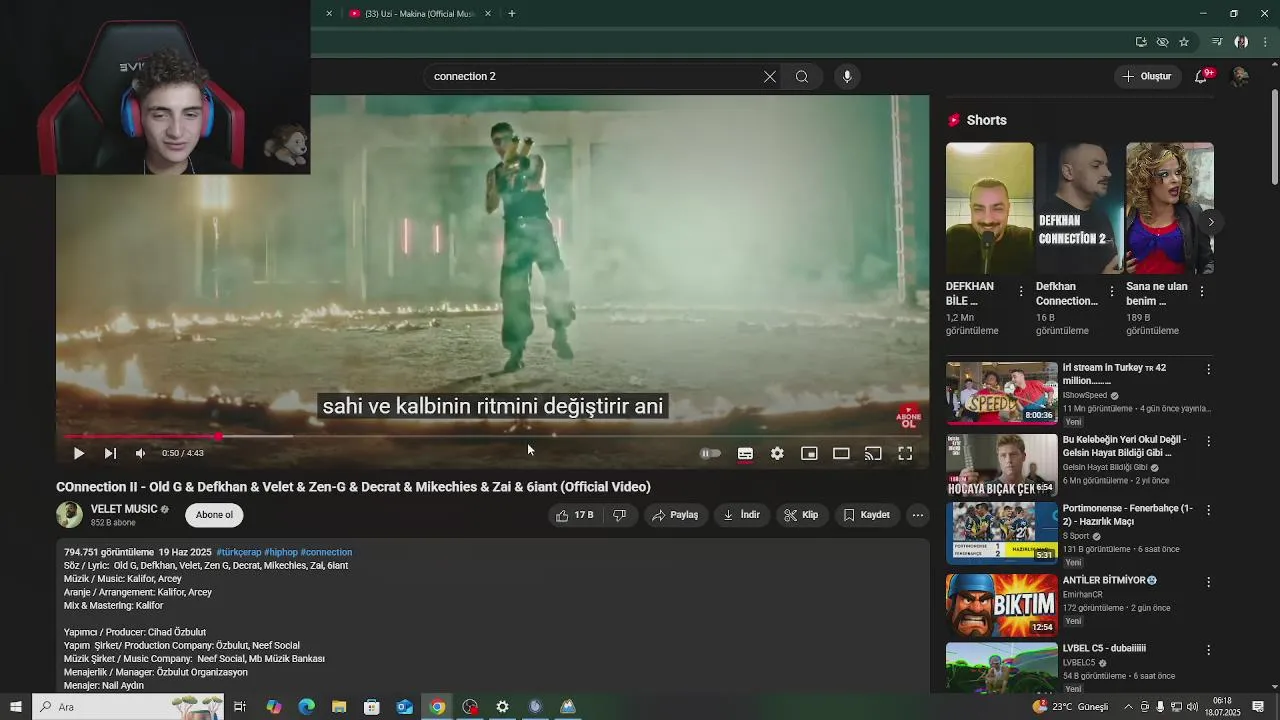Viewport: 1280px width, 720px height.
Task: Mute the video player volume
Action: pos(140,453)
